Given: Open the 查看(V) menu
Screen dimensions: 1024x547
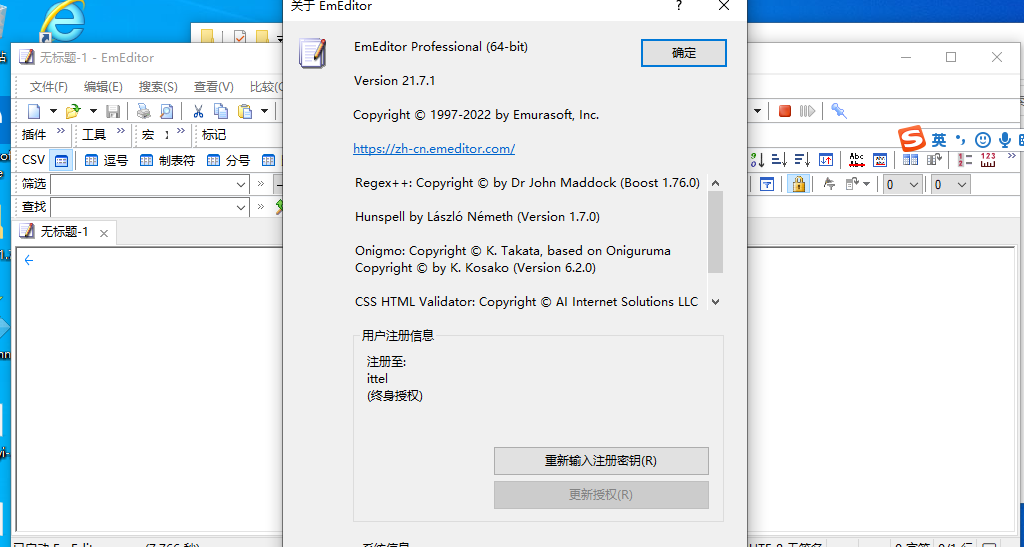Looking at the screenshot, I should (214, 87).
